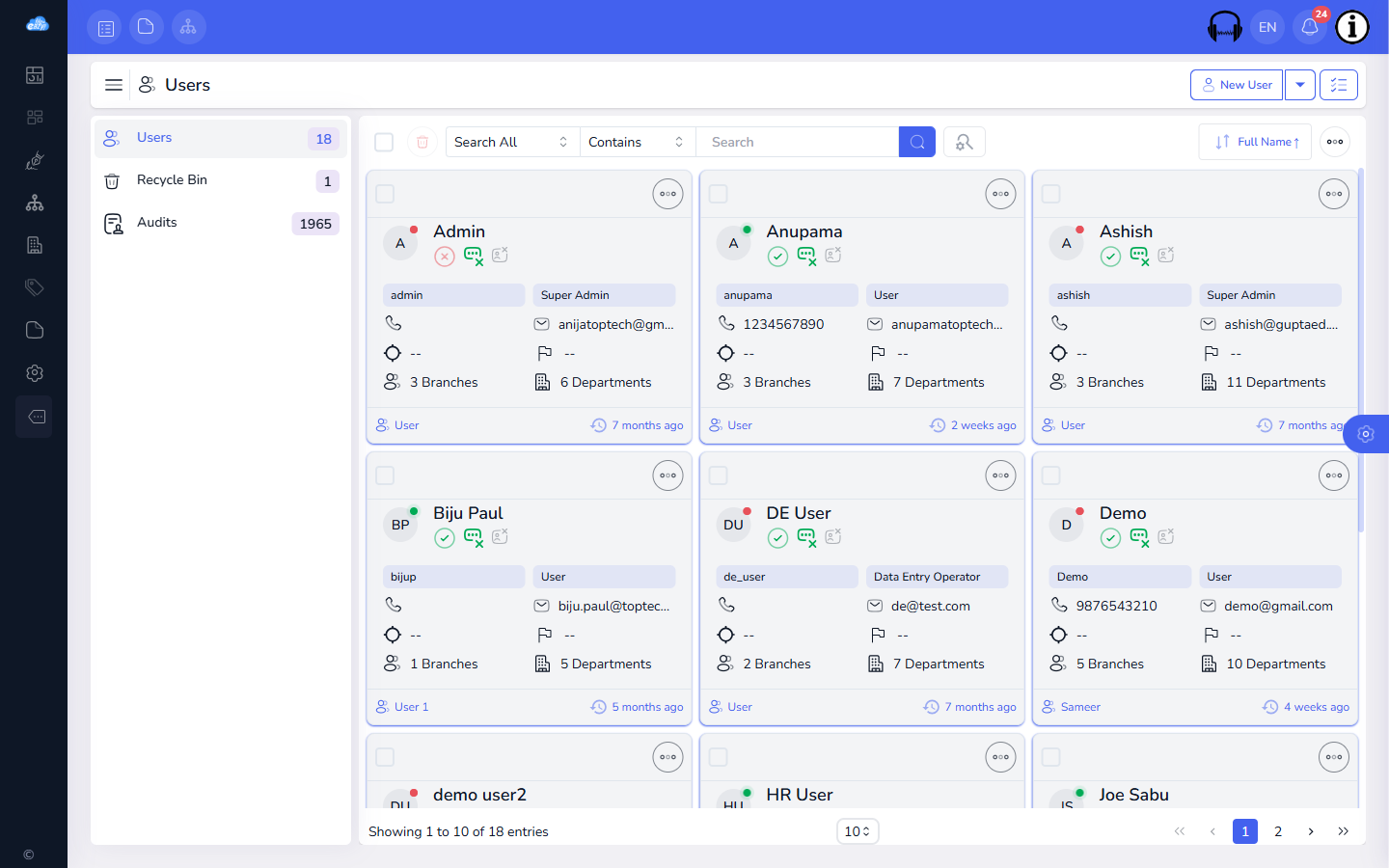Open the page size dropdown showing 10
Image resolution: width=1389 pixels, height=868 pixels.
pyautogui.click(x=858, y=831)
